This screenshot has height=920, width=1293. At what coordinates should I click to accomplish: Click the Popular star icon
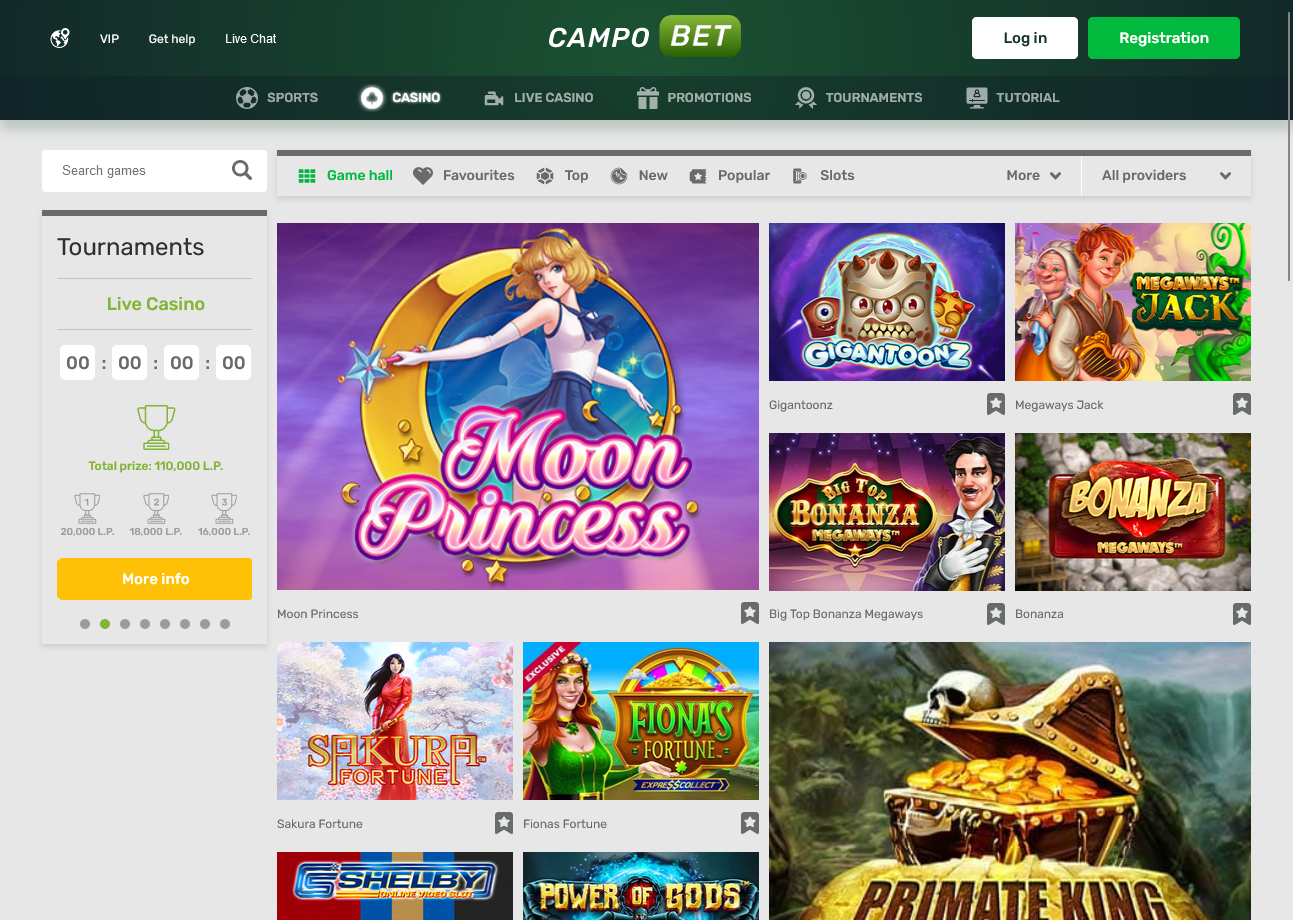[698, 176]
